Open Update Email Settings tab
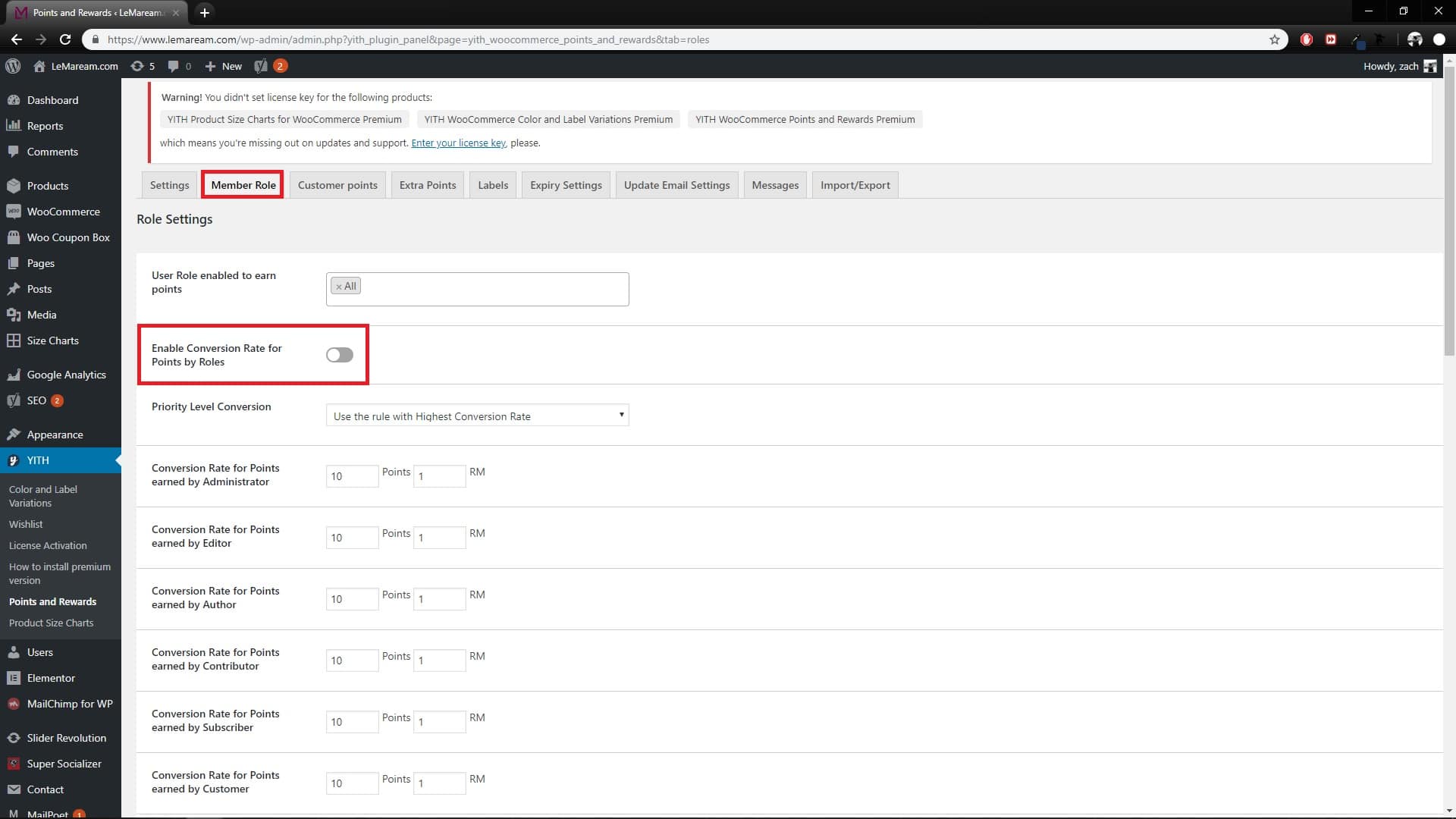 coord(676,185)
